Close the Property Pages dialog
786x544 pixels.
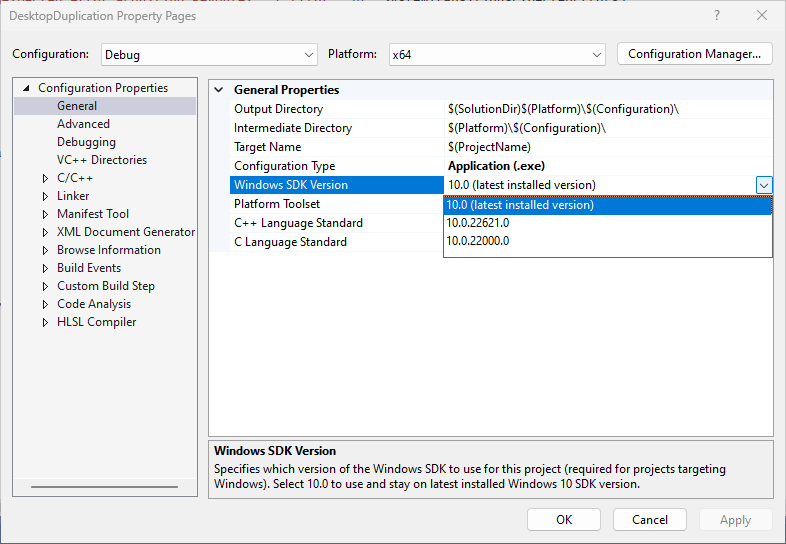[762, 16]
